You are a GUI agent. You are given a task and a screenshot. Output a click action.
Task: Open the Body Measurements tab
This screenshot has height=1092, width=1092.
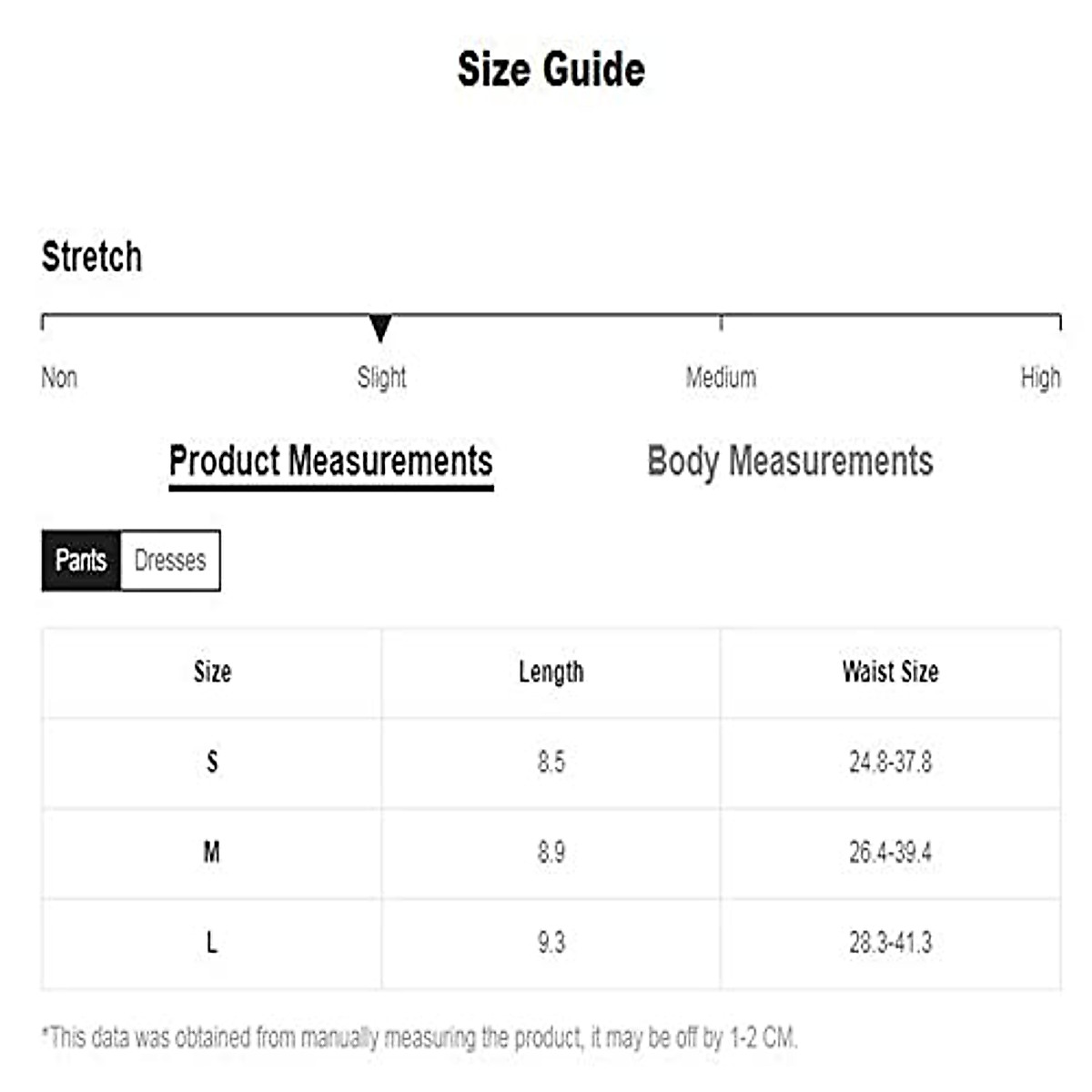[x=790, y=461]
